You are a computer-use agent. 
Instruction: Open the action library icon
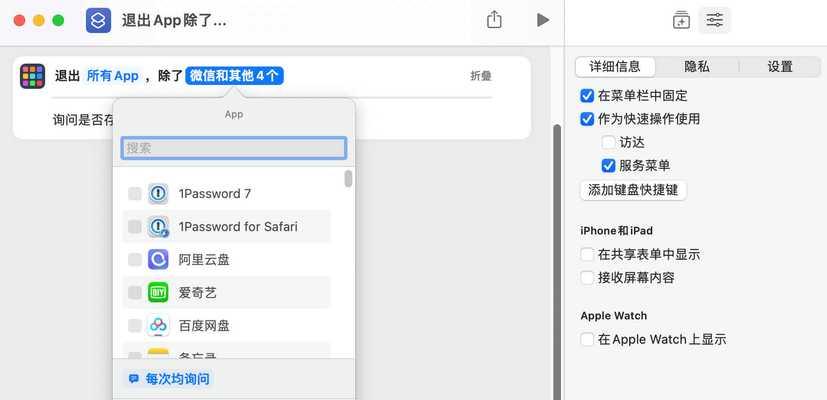pos(681,20)
